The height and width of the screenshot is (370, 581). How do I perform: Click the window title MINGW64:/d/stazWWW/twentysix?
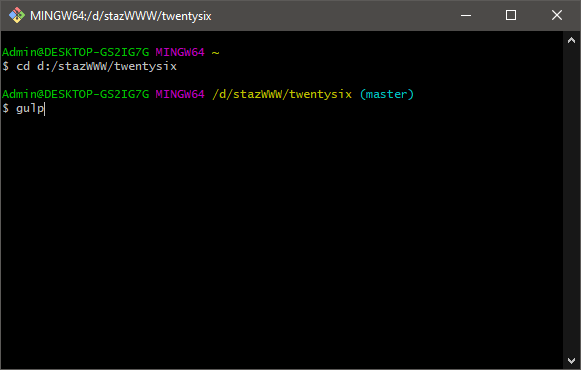coord(121,16)
